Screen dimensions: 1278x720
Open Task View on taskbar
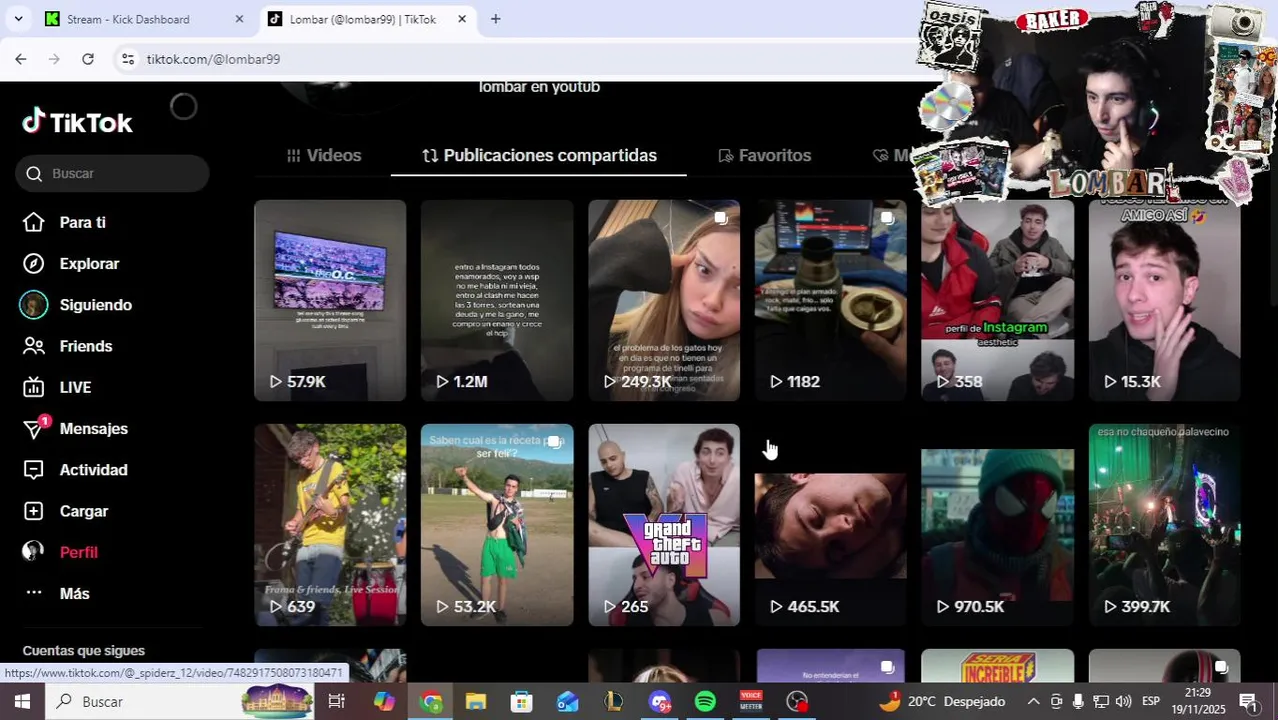[x=337, y=701]
